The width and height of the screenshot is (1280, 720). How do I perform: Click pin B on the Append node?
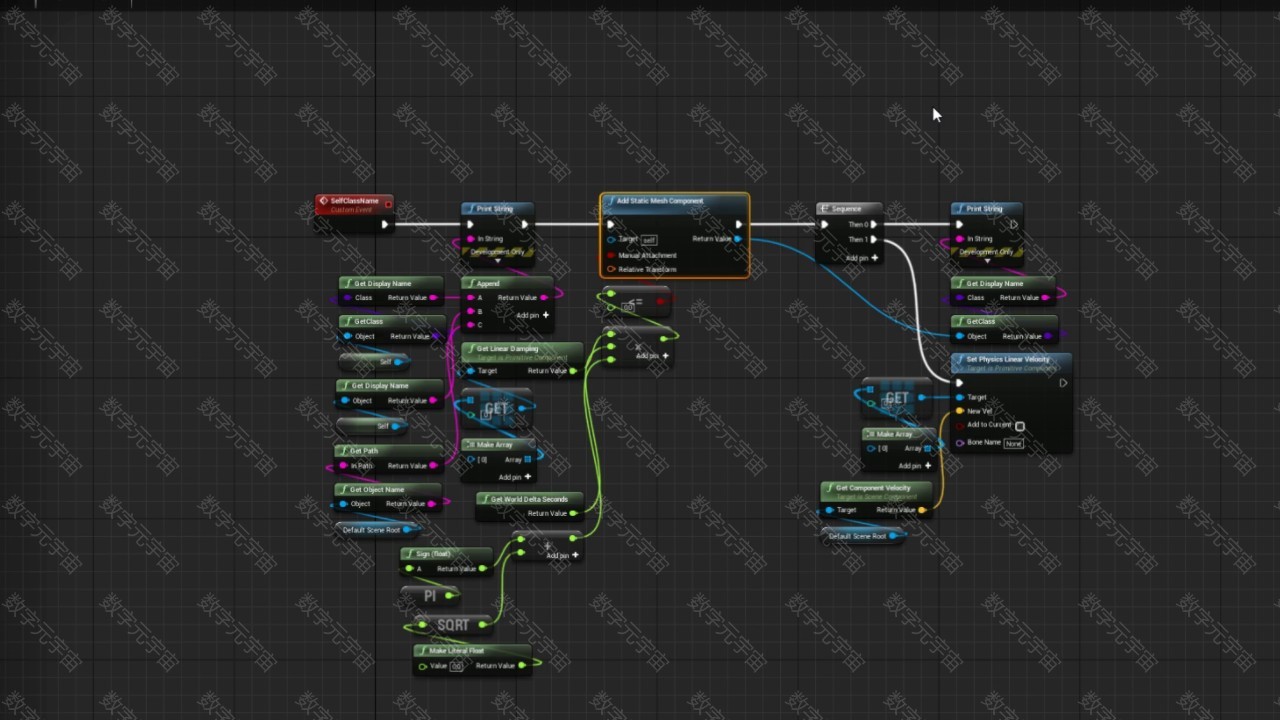tap(470, 311)
